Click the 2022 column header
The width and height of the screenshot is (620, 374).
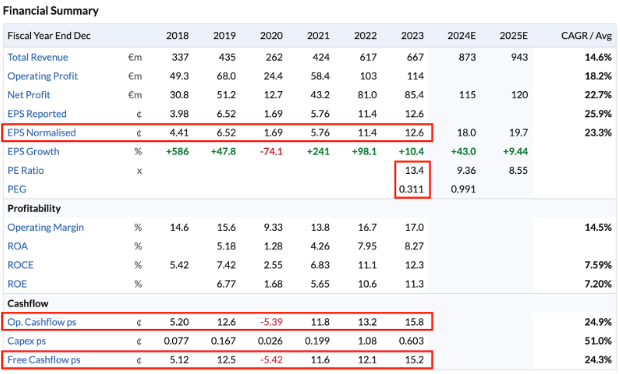365,36
